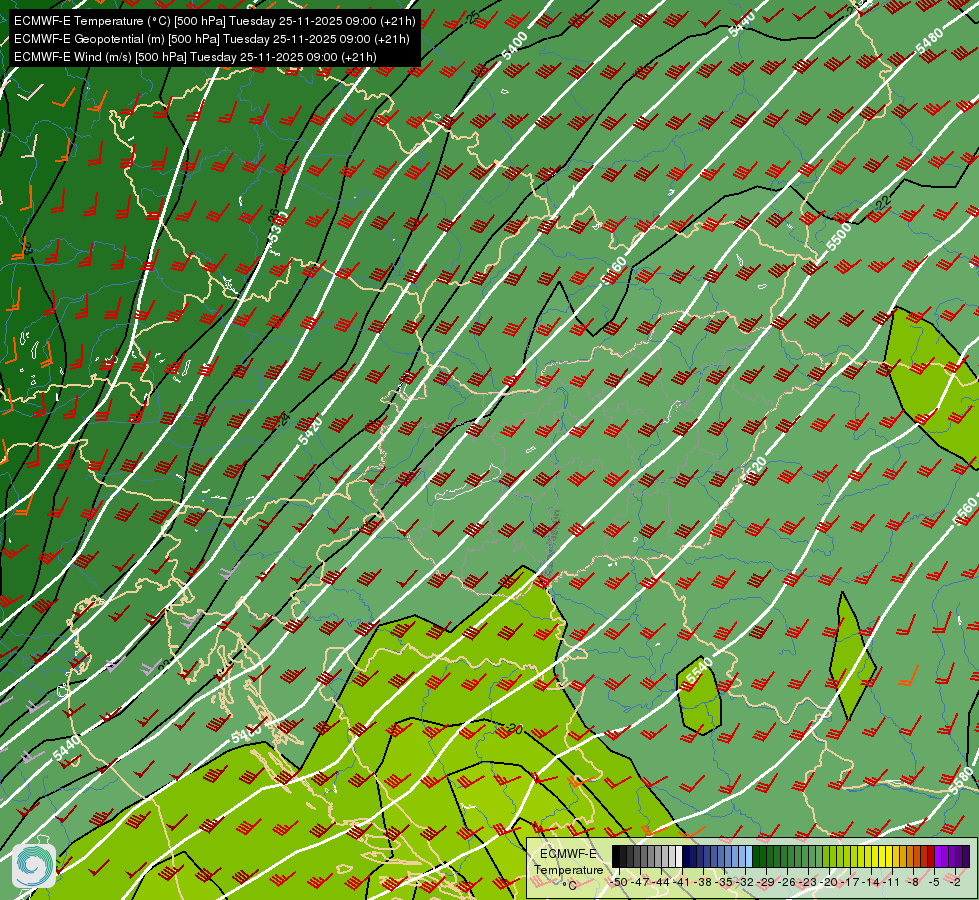Image resolution: width=979 pixels, height=900 pixels.
Task: Select the ECMWF-E Wind (m/s) title line
Action: [x=195, y=57]
